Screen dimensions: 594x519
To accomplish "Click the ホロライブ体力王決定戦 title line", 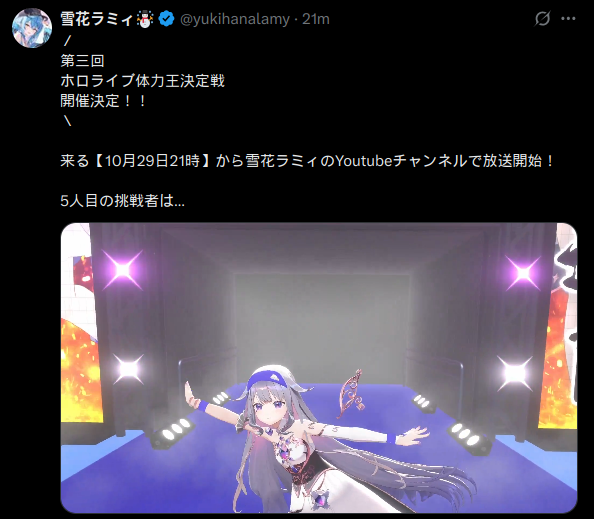I will click(142, 81).
